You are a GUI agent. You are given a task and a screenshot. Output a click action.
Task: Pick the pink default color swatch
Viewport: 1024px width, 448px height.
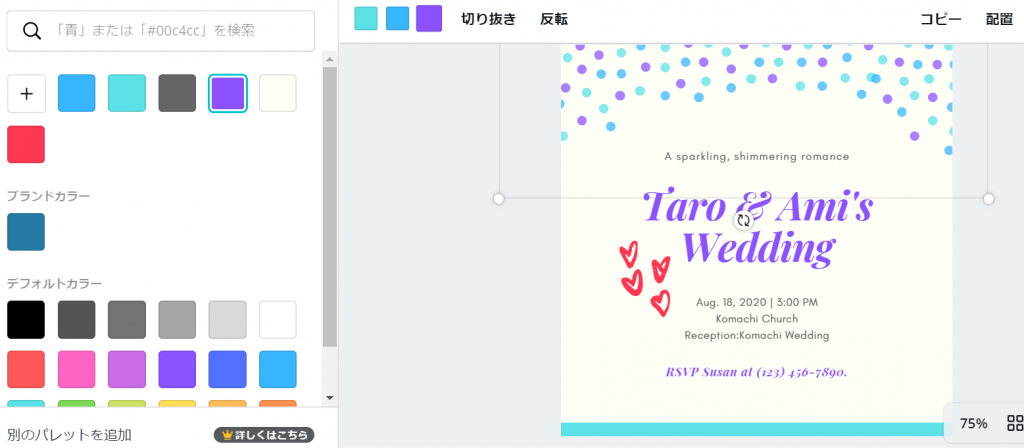point(76,370)
